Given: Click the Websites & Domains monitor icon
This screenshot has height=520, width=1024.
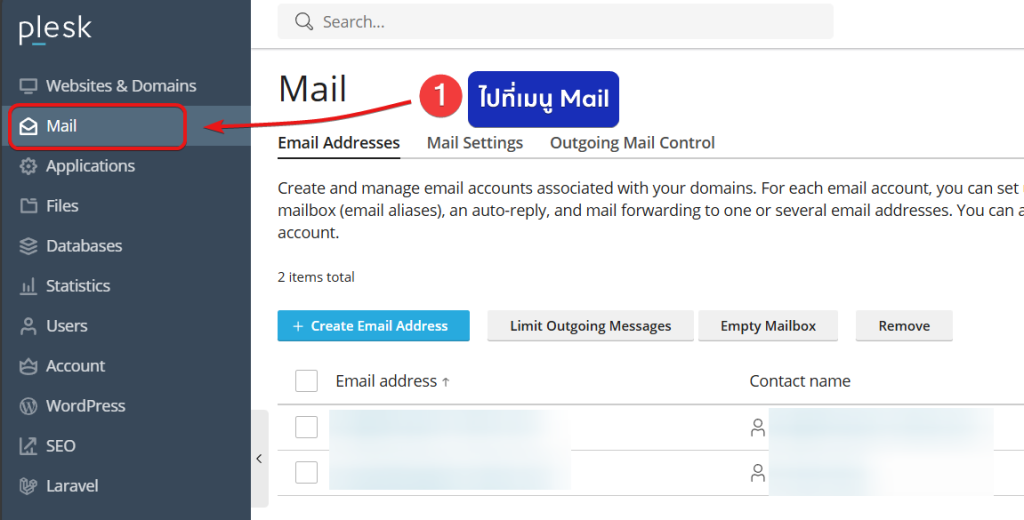Looking at the screenshot, I should click(x=28, y=86).
